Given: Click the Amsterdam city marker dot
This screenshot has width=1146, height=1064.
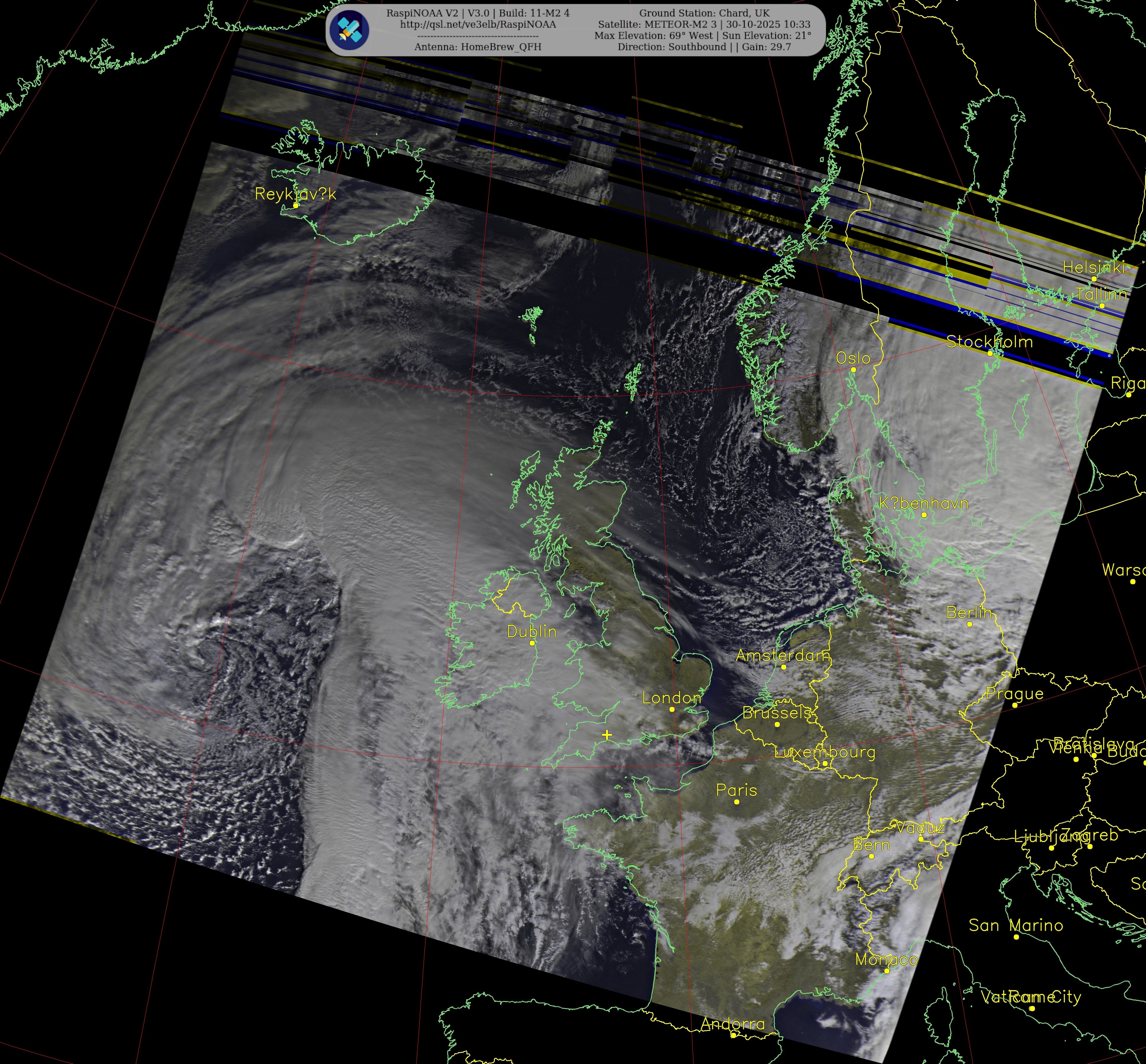Looking at the screenshot, I should click(x=783, y=667).
